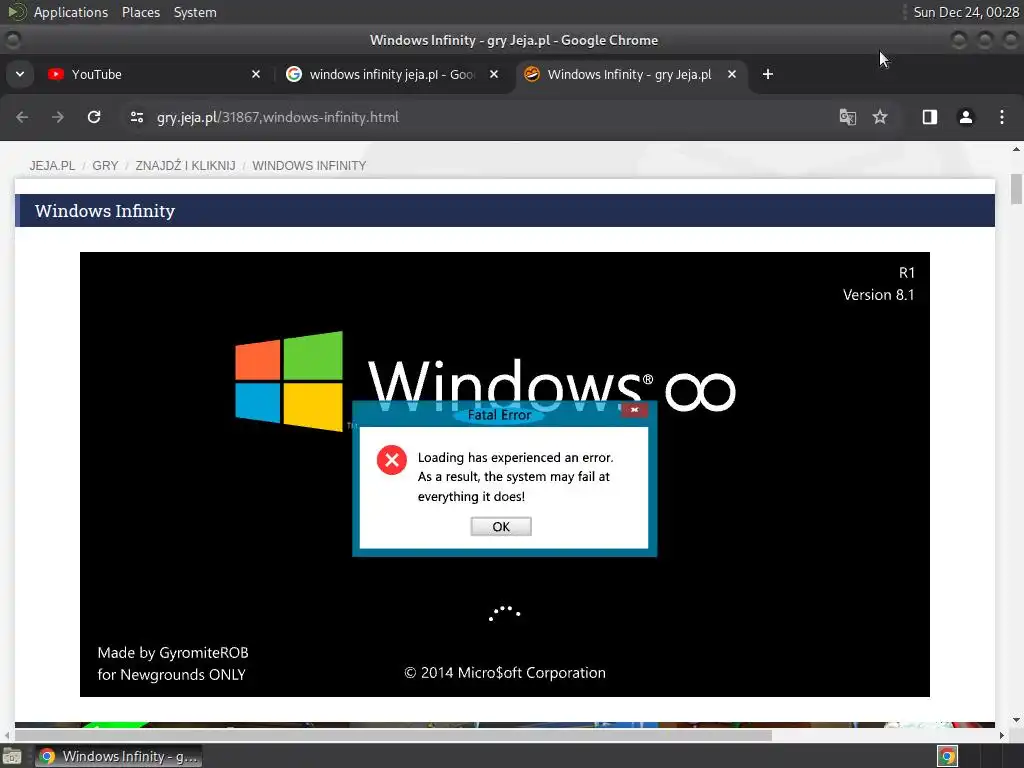Viewport: 1024px width, 768px height.
Task: Close the Google search tab
Action: coord(494,74)
